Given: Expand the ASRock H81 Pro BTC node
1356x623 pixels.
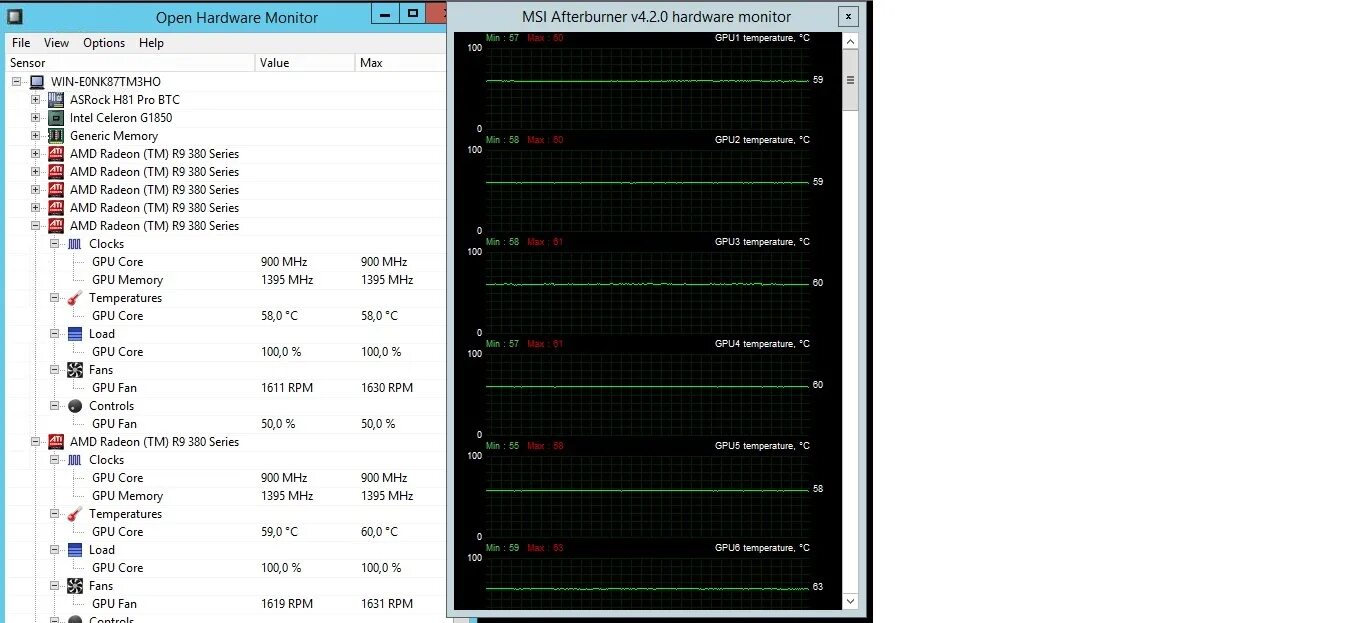Looking at the screenshot, I should (x=36, y=100).
